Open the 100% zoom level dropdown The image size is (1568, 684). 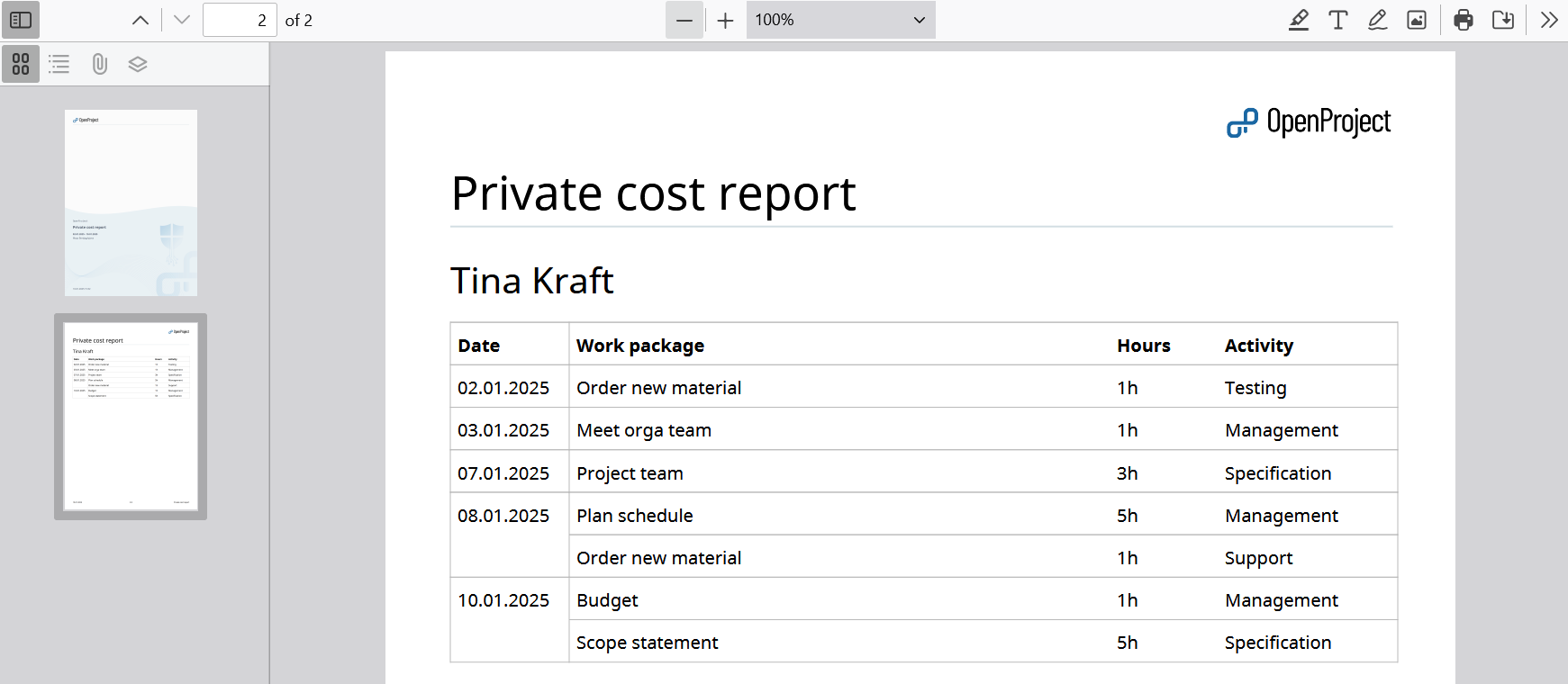click(840, 20)
